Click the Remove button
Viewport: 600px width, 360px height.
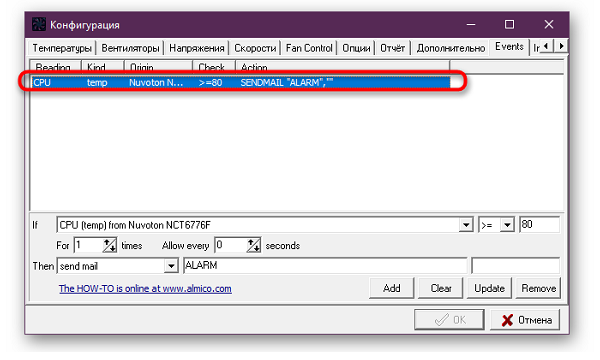(538, 288)
